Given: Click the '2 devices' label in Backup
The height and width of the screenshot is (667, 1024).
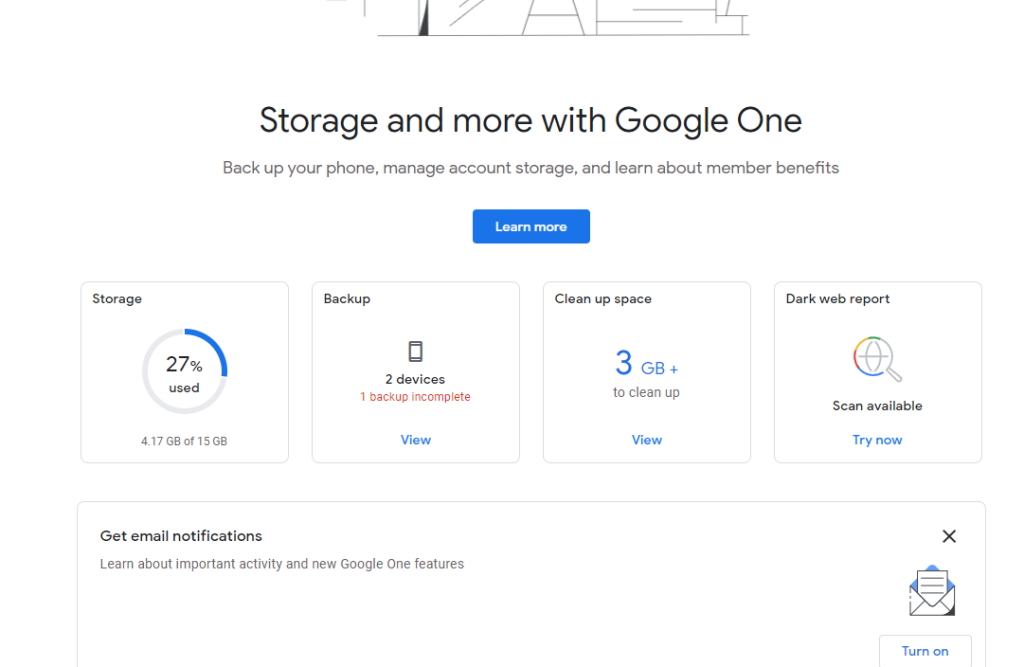Looking at the screenshot, I should click(415, 380).
